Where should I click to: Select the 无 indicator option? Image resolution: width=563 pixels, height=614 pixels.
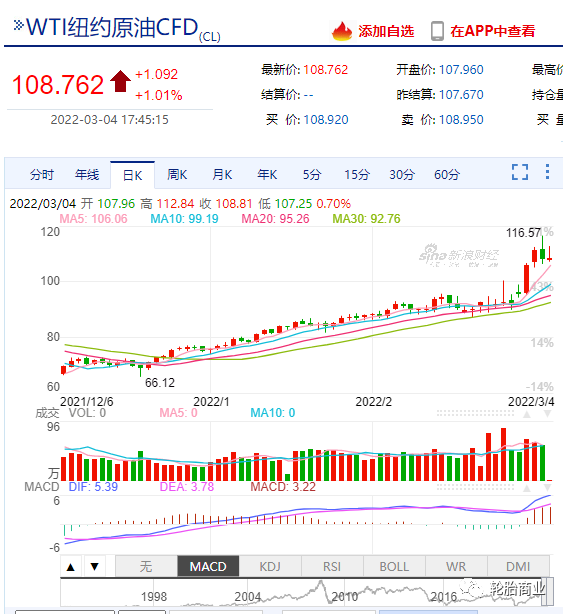(146, 566)
